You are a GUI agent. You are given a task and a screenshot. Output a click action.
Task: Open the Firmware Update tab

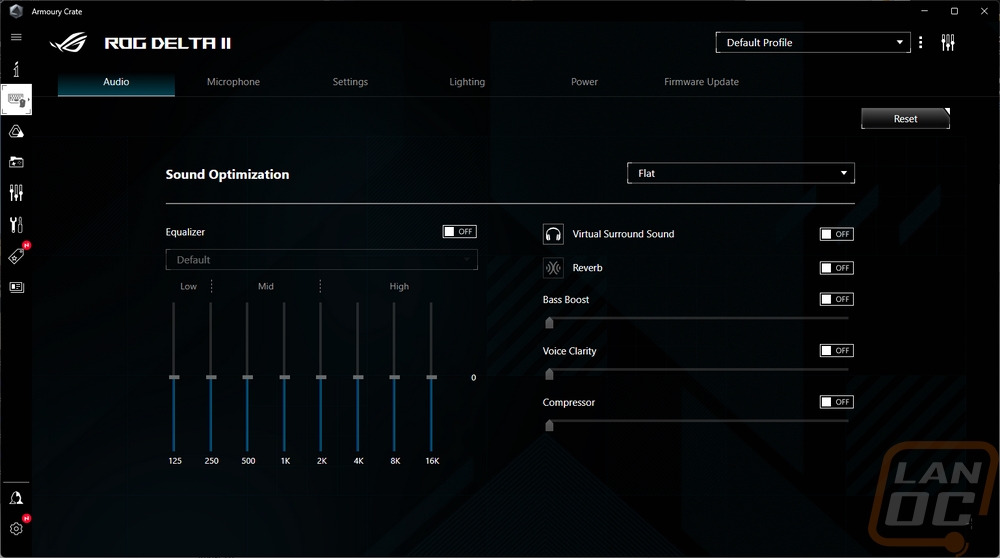click(x=702, y=82)
